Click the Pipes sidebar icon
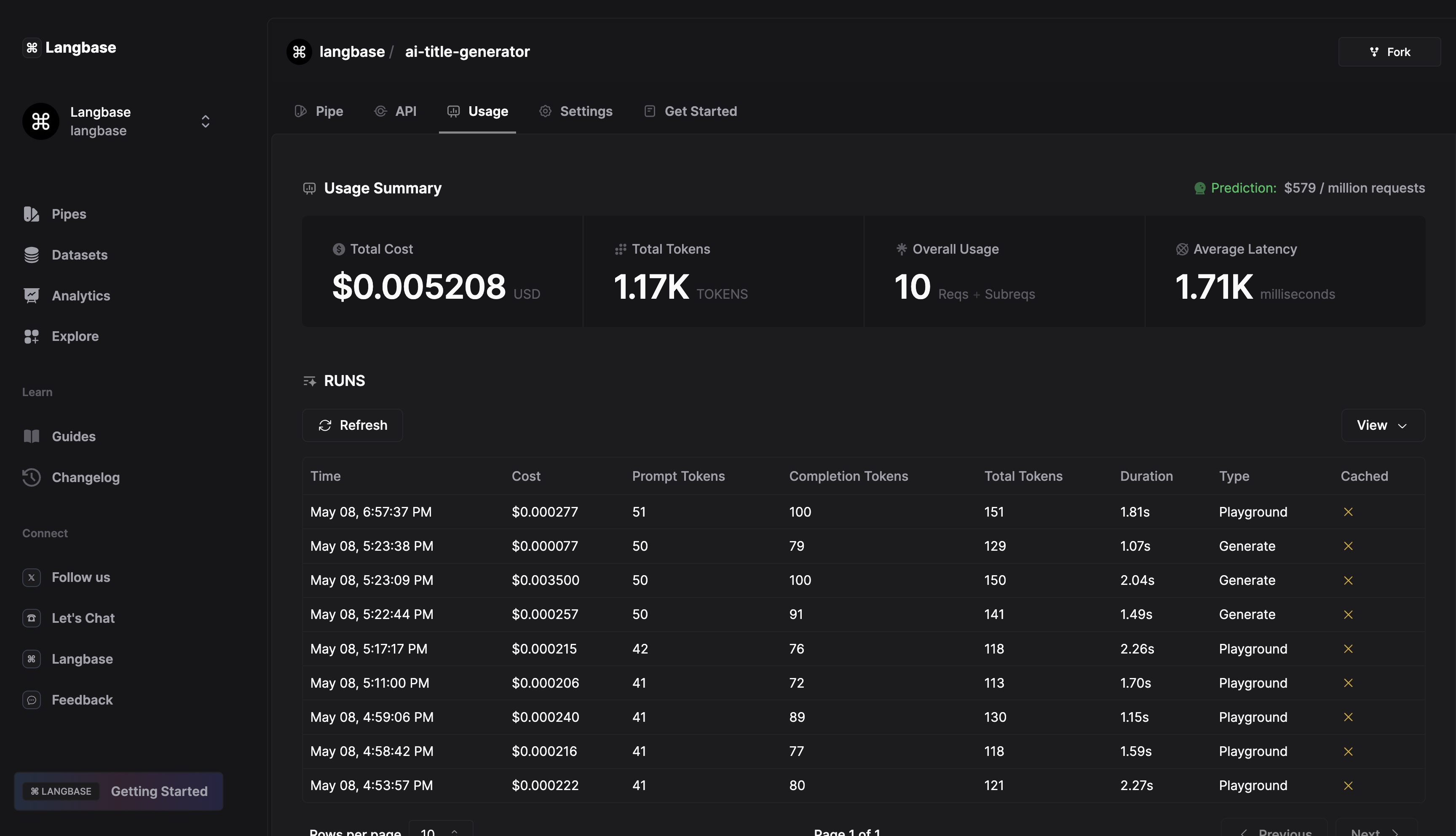This screenshot has height=836, width=1456. coord(32,214)
